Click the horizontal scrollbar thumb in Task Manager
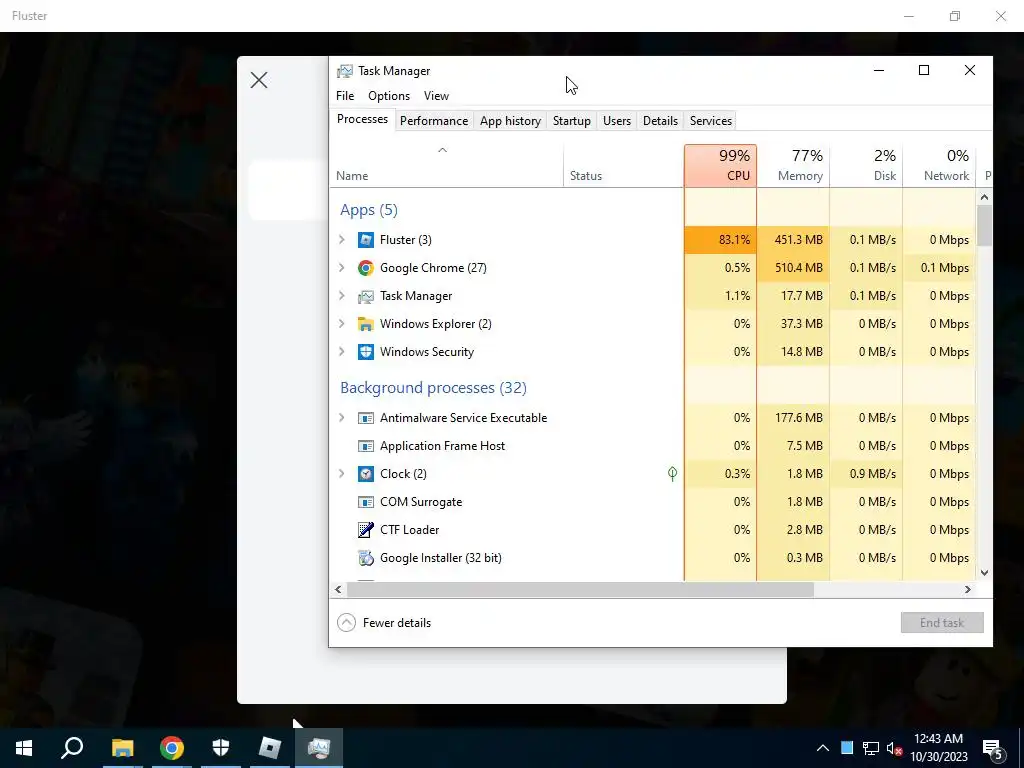Viewport: 1024px width, 768px height. pos(581,590)
